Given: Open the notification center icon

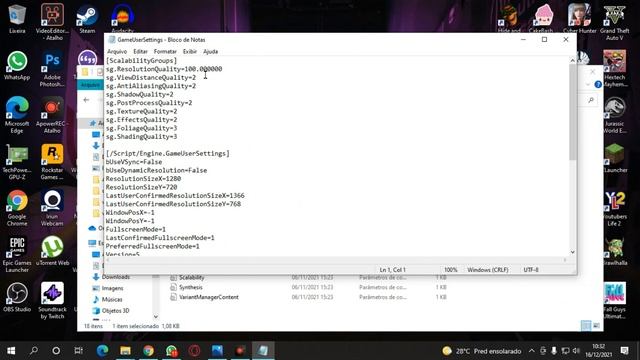Looking at the screenshot, I should (624, 351).
